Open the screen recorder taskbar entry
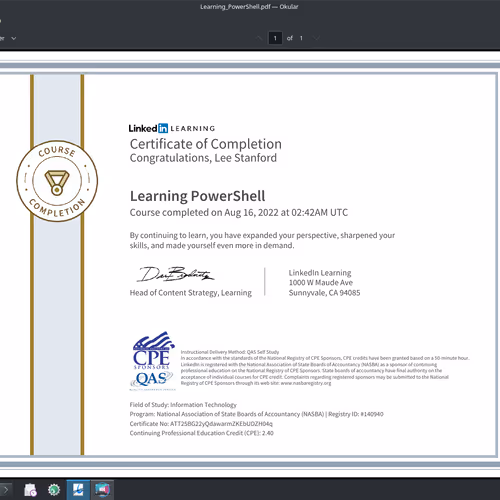The width and height of the screenshot is (500, 500). click(102, 490)
